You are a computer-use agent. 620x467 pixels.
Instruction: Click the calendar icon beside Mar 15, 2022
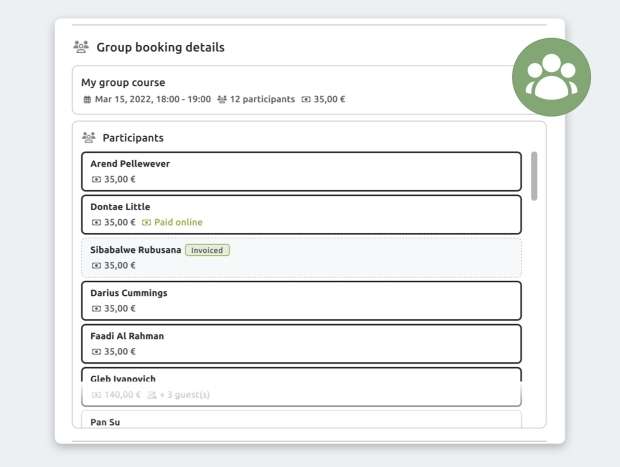[87, 100]
